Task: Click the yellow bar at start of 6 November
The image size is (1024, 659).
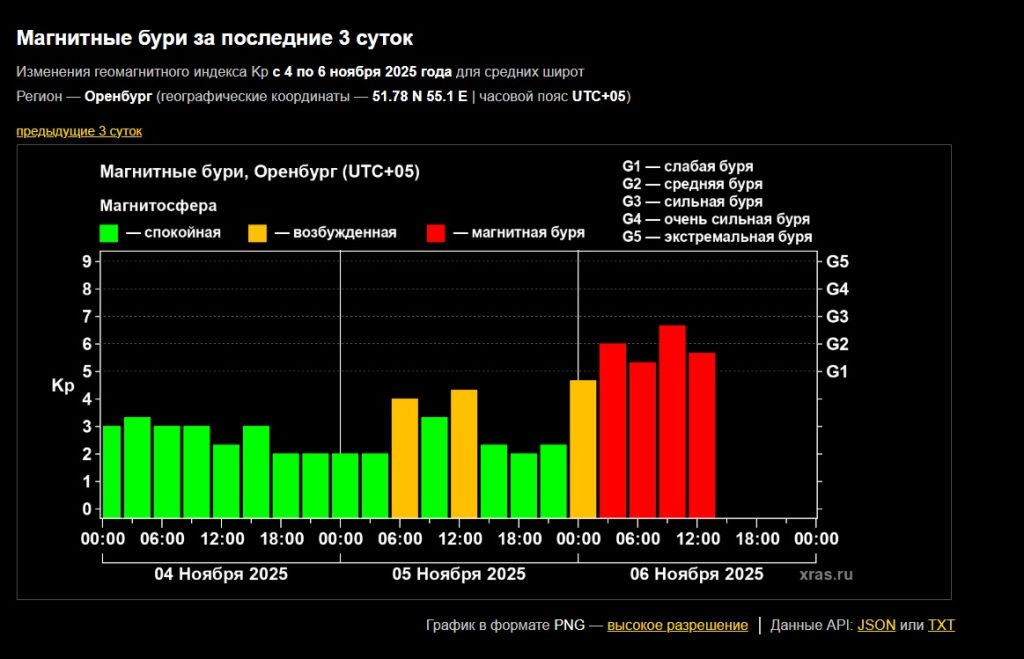Action: [583, 448]
